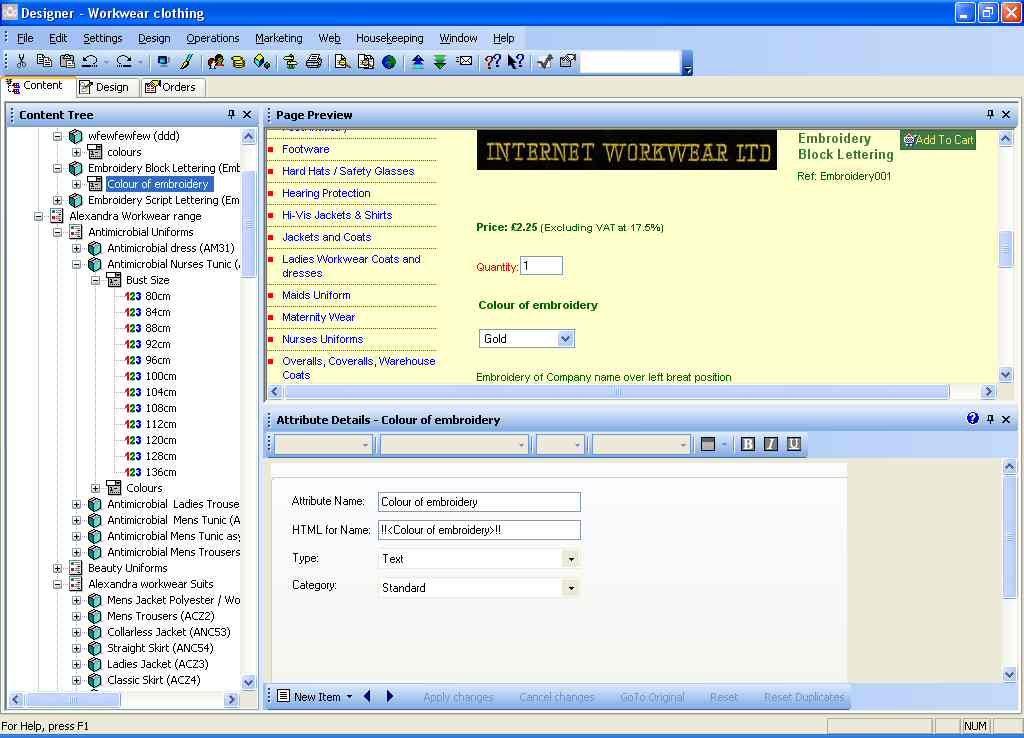Toggle Bold formatting in Attribute Details toolbar
This screenshot has width=1024, height=738.
748,444
